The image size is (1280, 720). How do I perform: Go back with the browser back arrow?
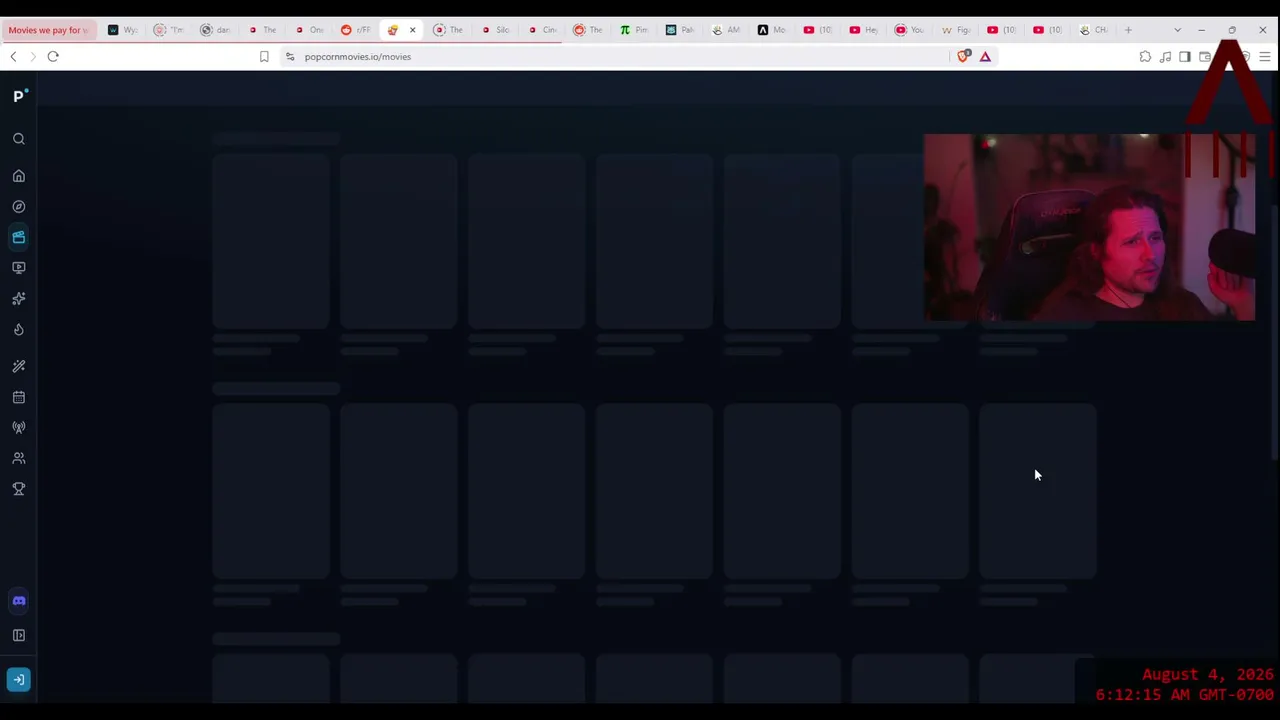coord(13,57)
